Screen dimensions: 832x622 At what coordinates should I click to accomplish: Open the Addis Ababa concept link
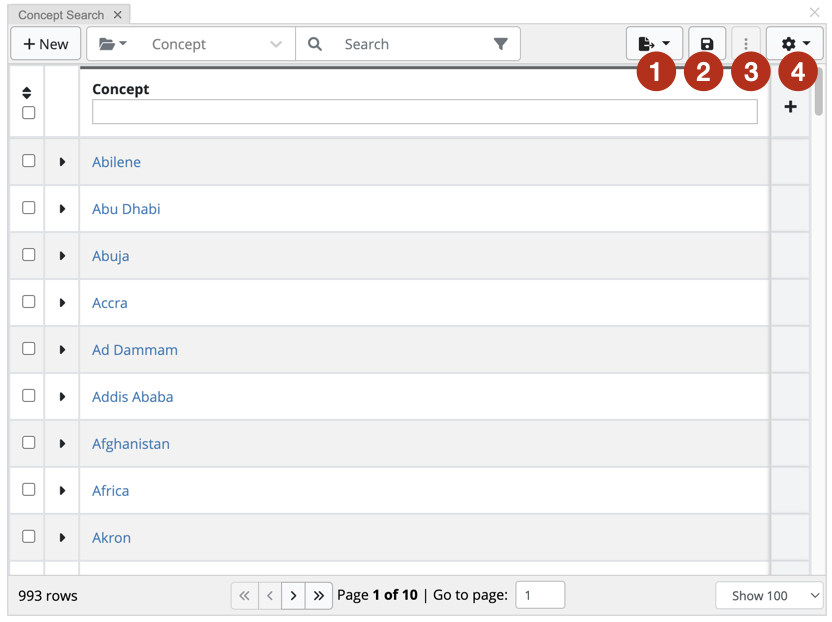click(x=132, y=397)
